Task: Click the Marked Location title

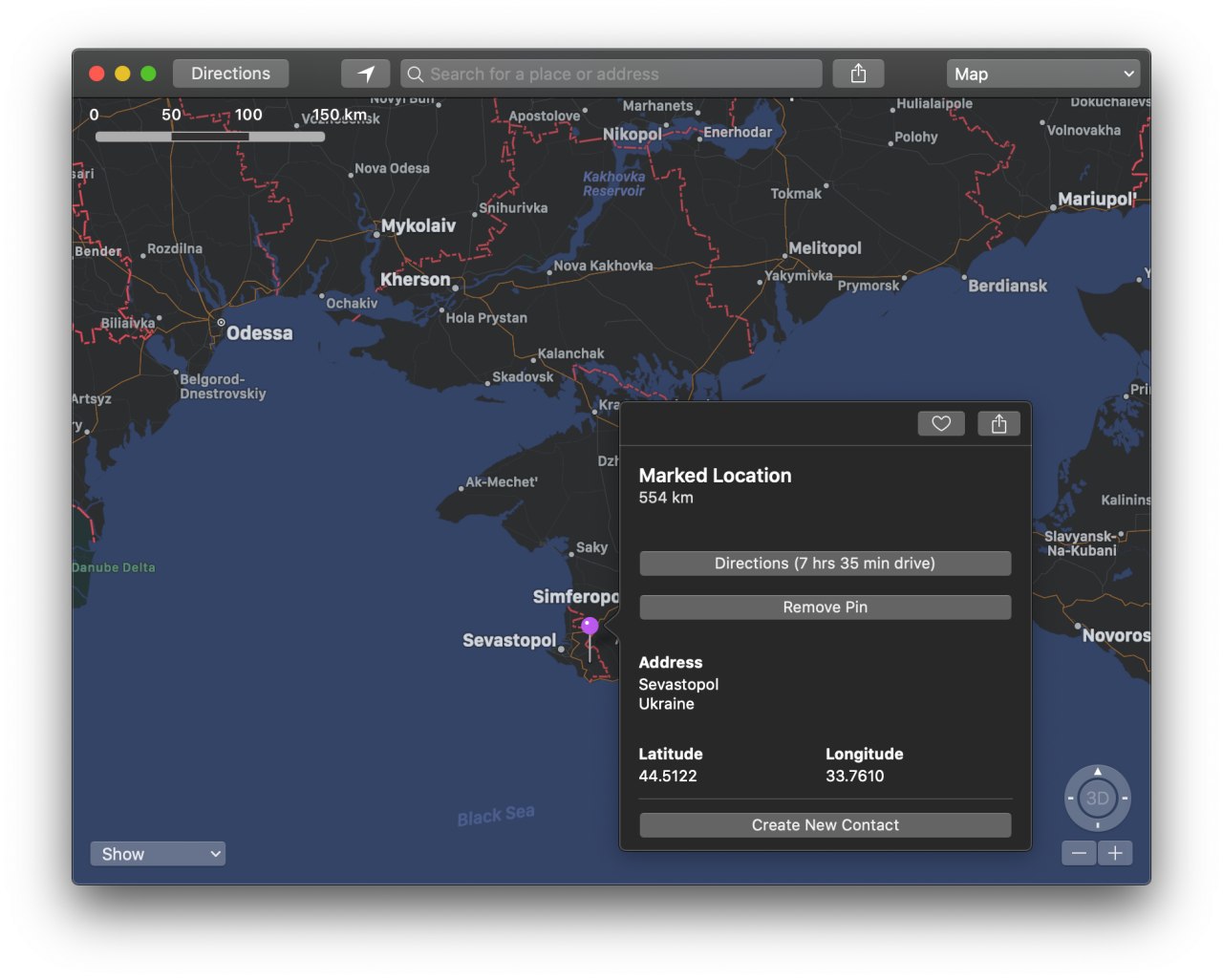Action: (x=715, y=476)
